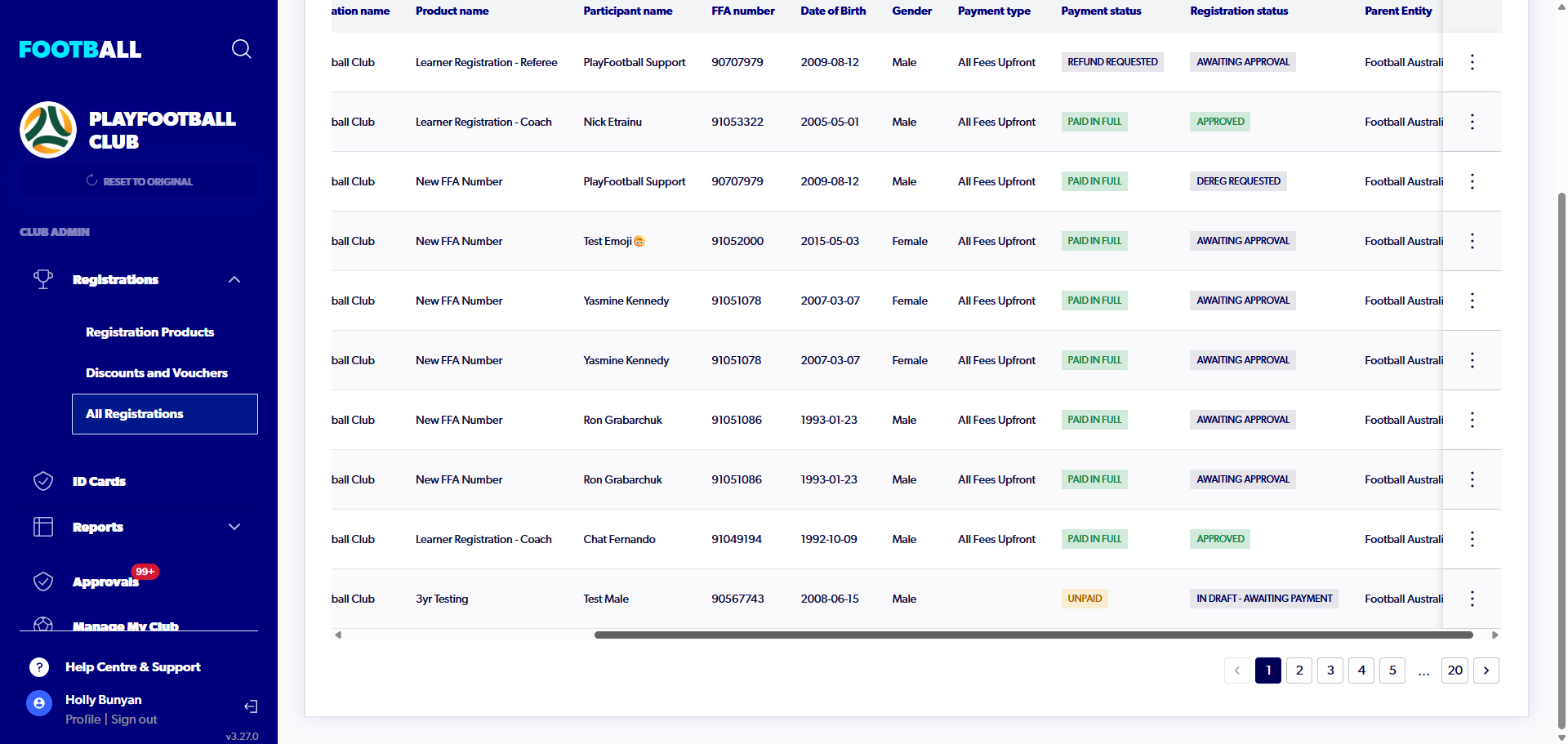Click the horizontal table scrollbar

pyautogui.click(x=1033, y=635)
